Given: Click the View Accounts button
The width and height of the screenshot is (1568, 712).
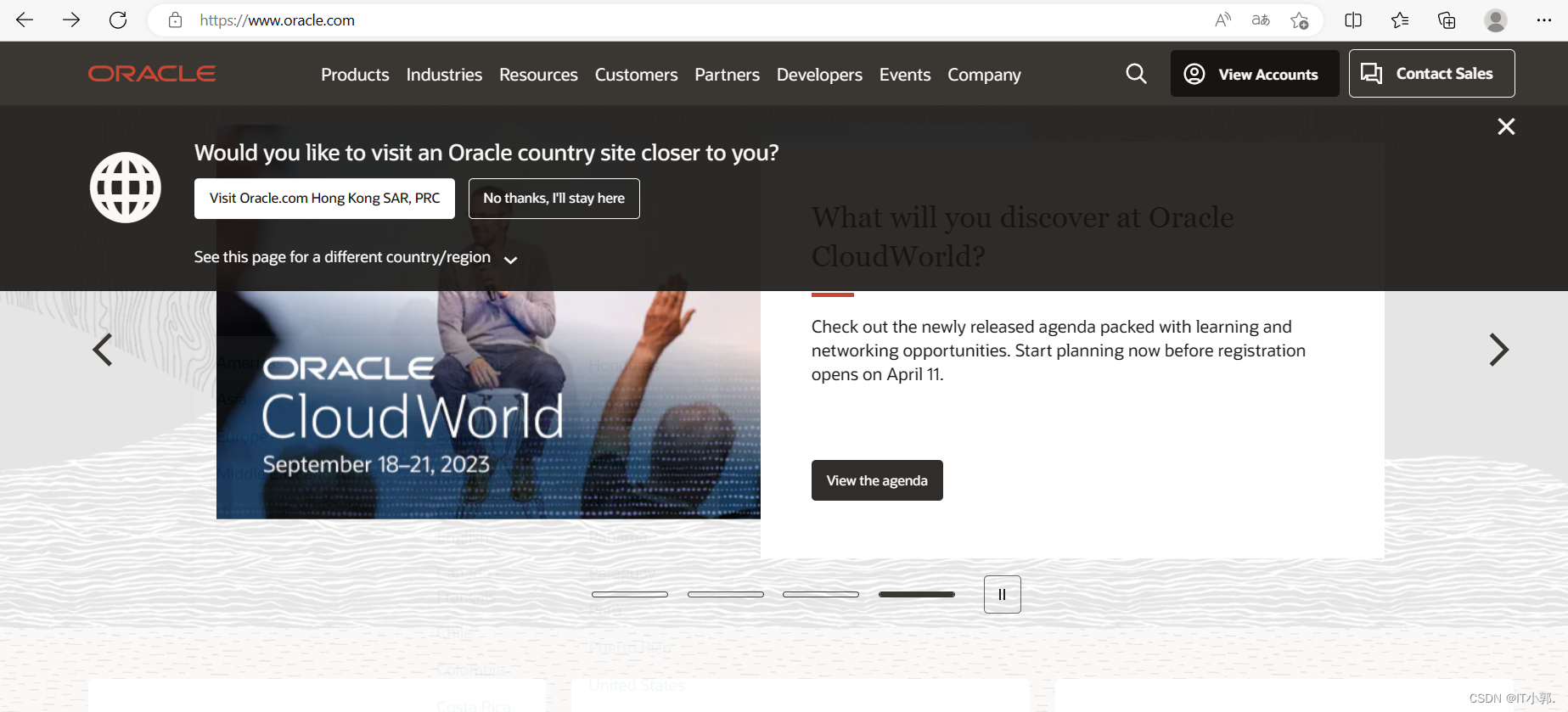Looking at the screenshot, I should pyautogui.click(x=1255, y=74).
